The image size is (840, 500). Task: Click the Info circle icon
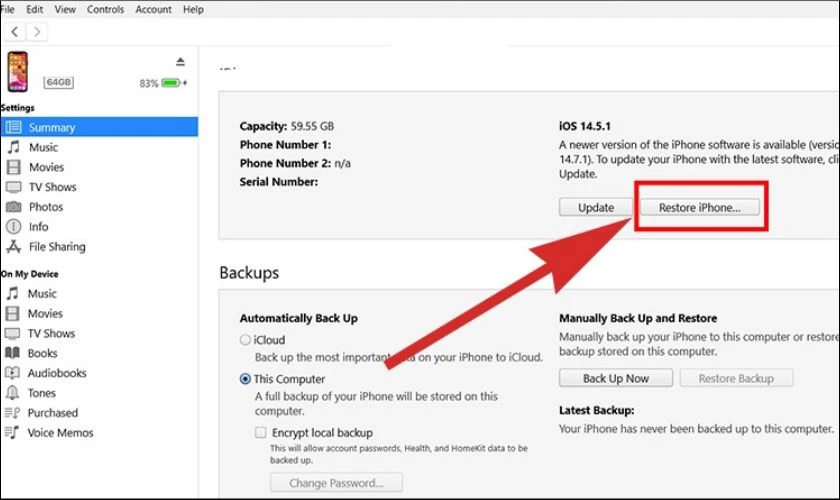(x=13, y=226)
